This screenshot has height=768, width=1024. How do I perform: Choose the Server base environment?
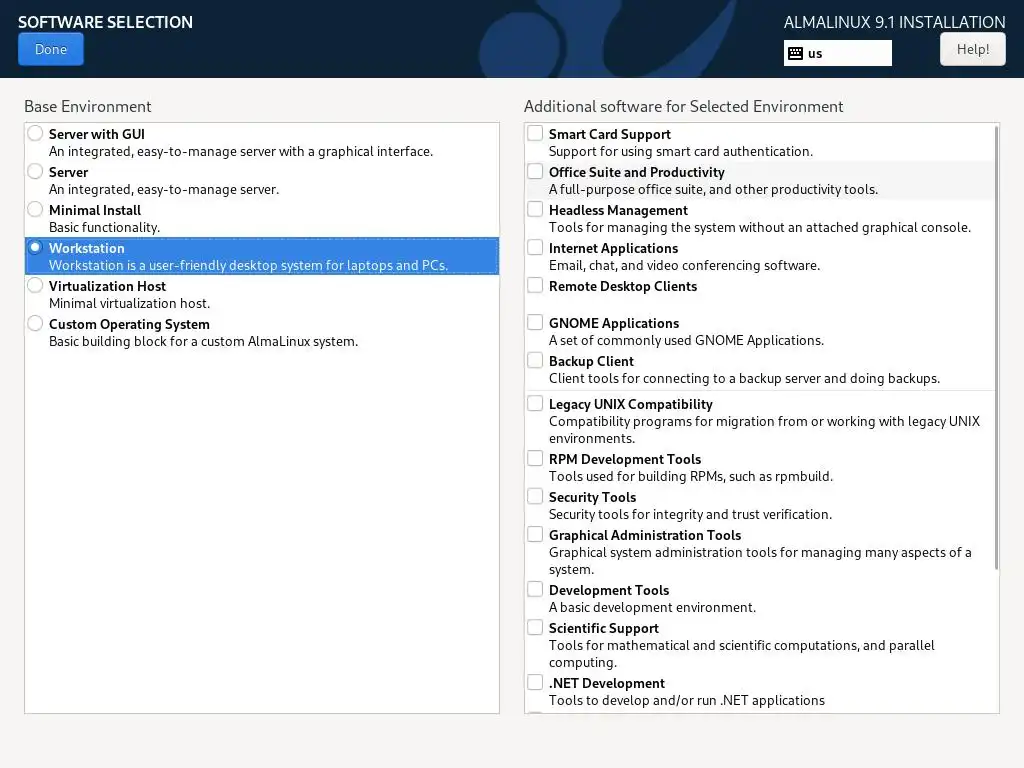(x=36, y=171)
